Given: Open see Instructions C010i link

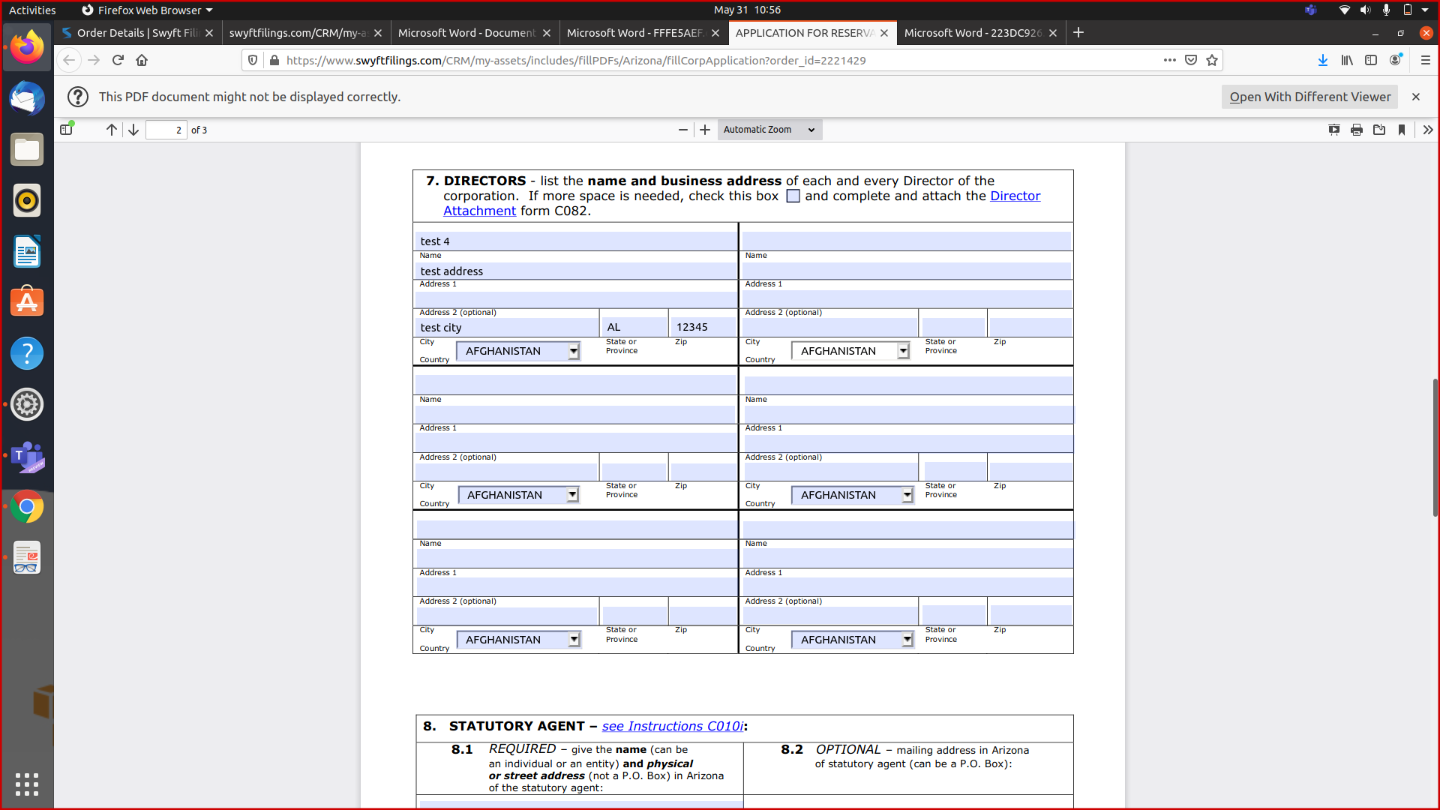Looking at the screenshot, I should tap(673, 726).
